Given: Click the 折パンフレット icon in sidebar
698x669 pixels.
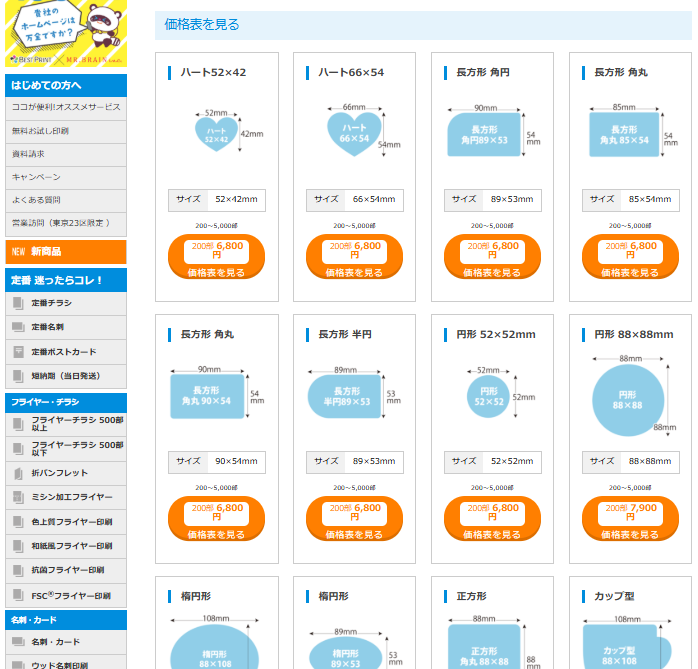Looking at the screenshot, I should click(18, 473).
